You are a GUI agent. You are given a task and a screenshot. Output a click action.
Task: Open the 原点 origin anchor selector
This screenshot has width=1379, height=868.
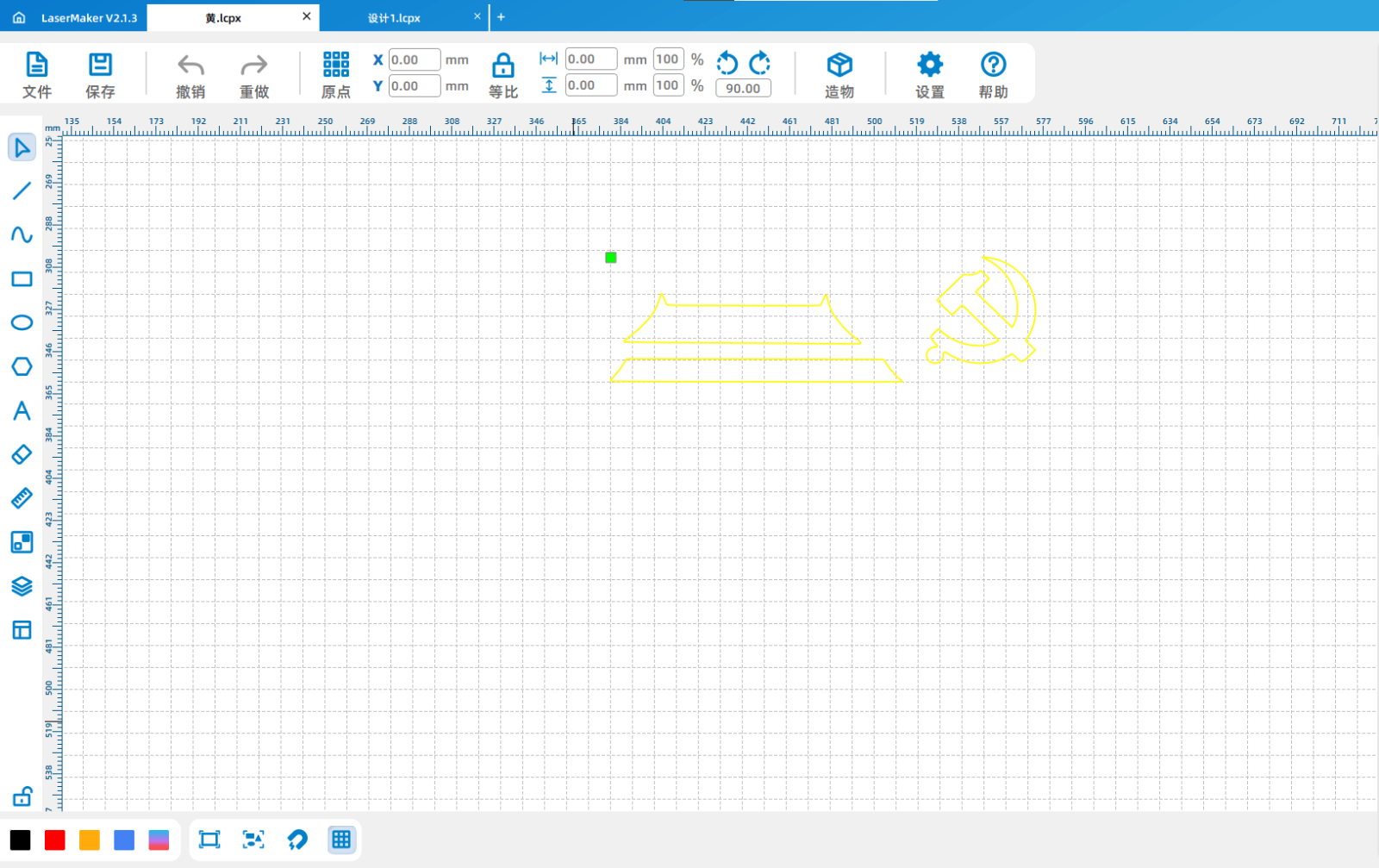[x=336, y=75]
